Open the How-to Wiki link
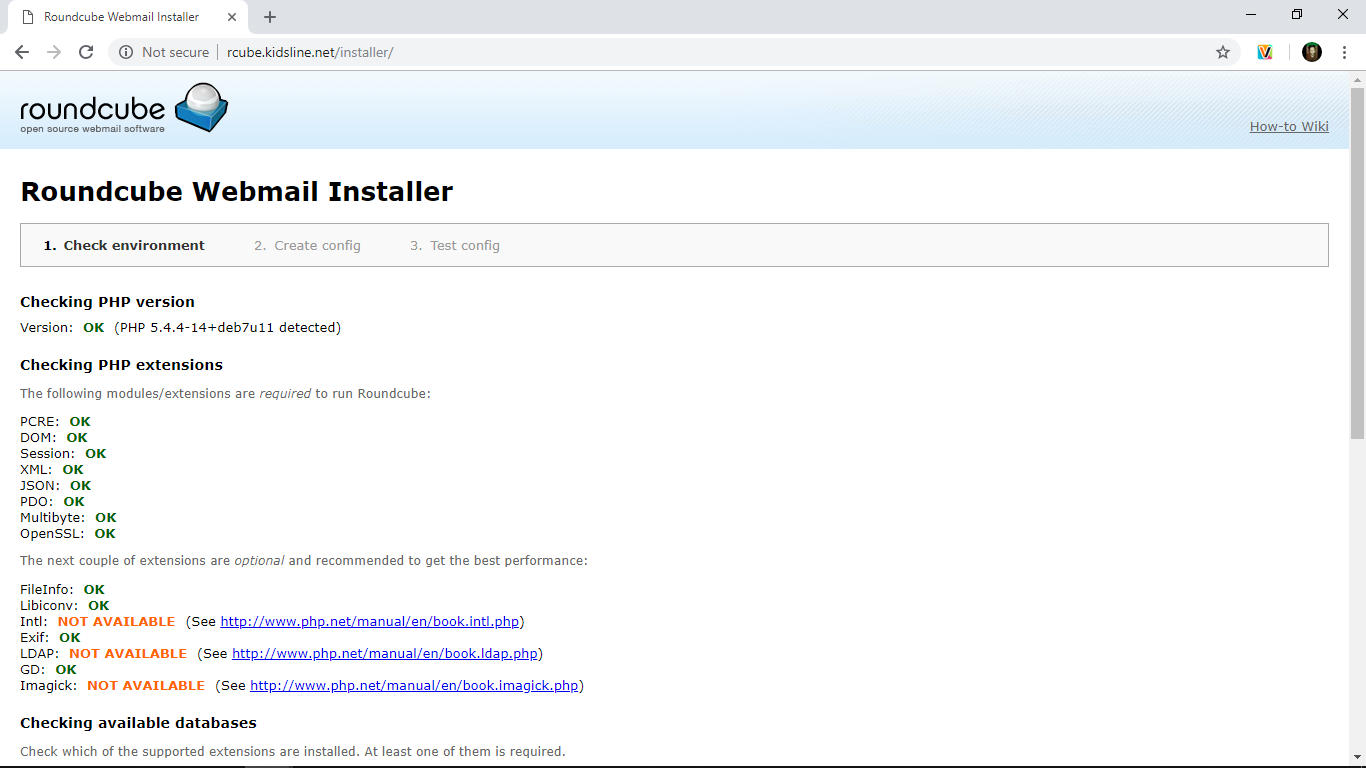The height and width of the screenshot is (768, 1366). (1289, 126)
